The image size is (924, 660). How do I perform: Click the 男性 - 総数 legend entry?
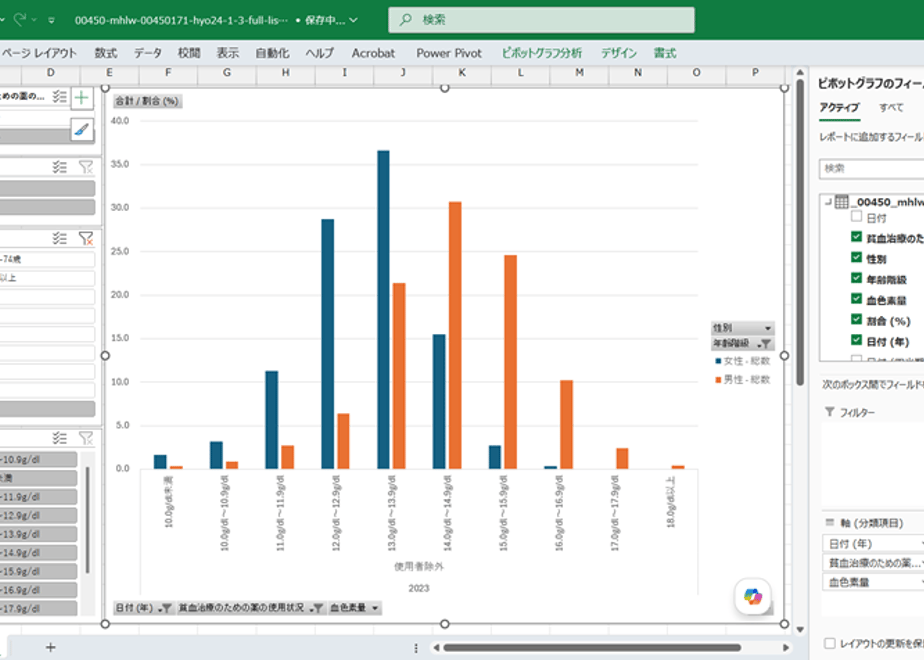742,380
